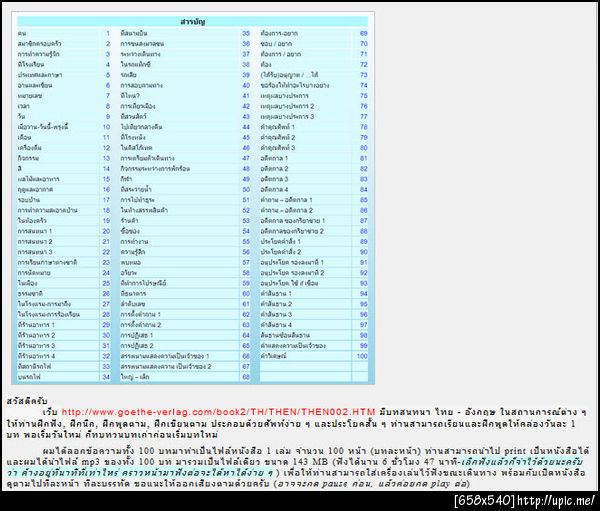
Task: Open page number 34 link
Action: click(x=106, y=377)
